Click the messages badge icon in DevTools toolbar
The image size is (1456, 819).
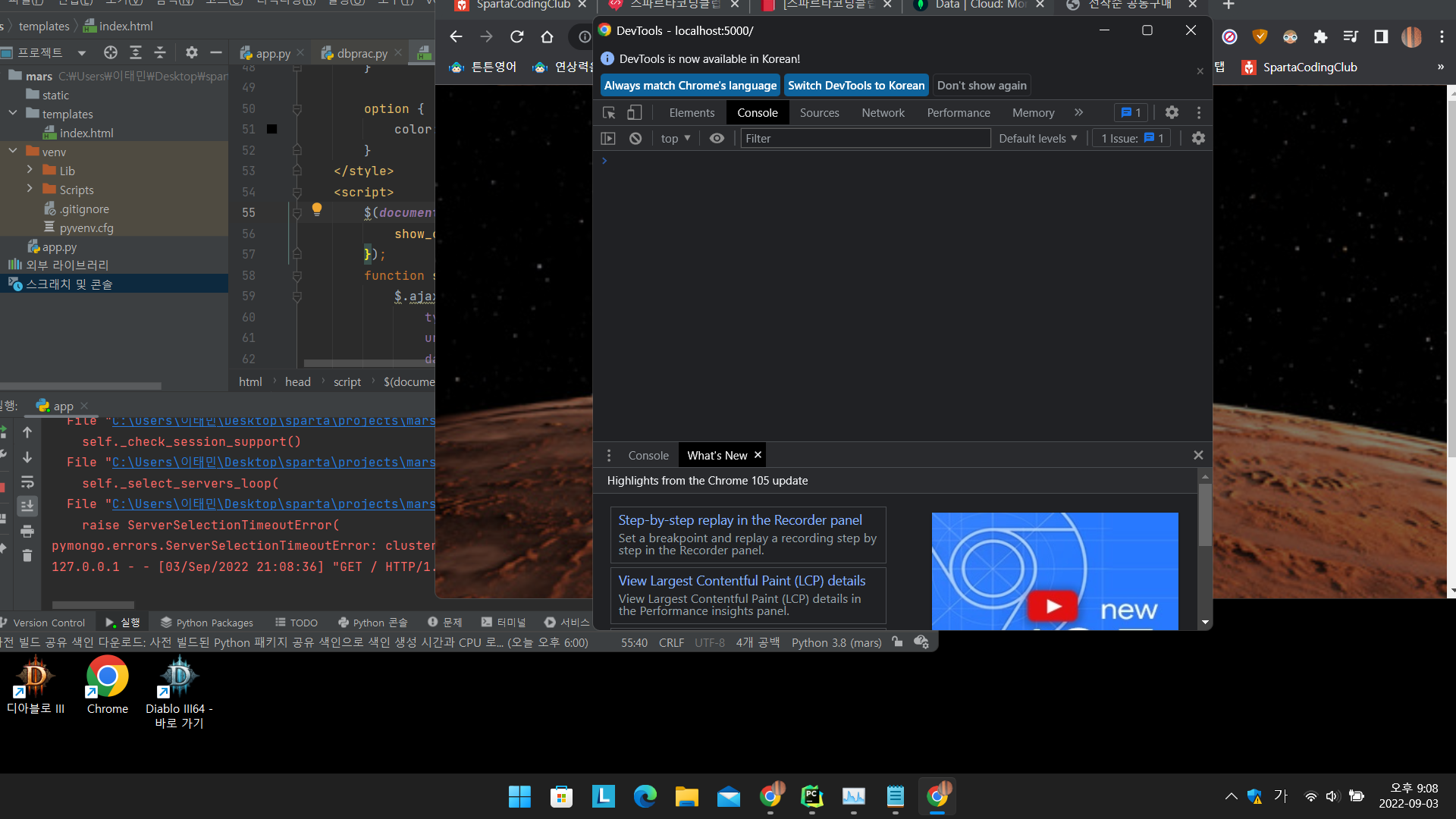coord(1131,113)
